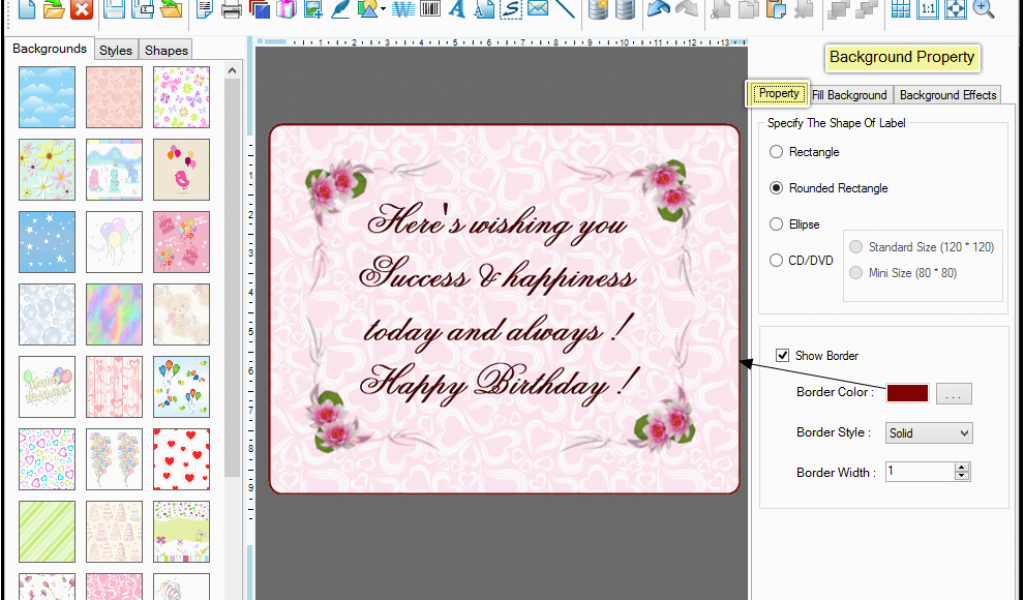The image size is (1024, 600).
Task: Decrease Border Width with down arrow
Action: 961,476
